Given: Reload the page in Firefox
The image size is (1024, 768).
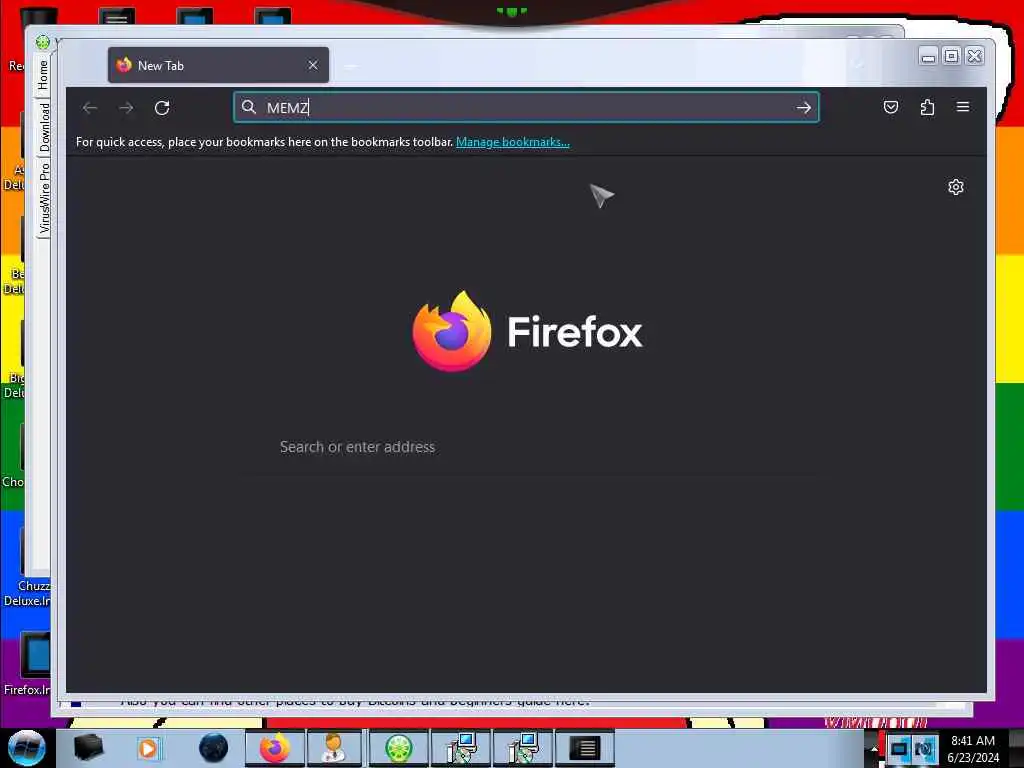Looking at the screenshot, I should click(x=162, y=108).
